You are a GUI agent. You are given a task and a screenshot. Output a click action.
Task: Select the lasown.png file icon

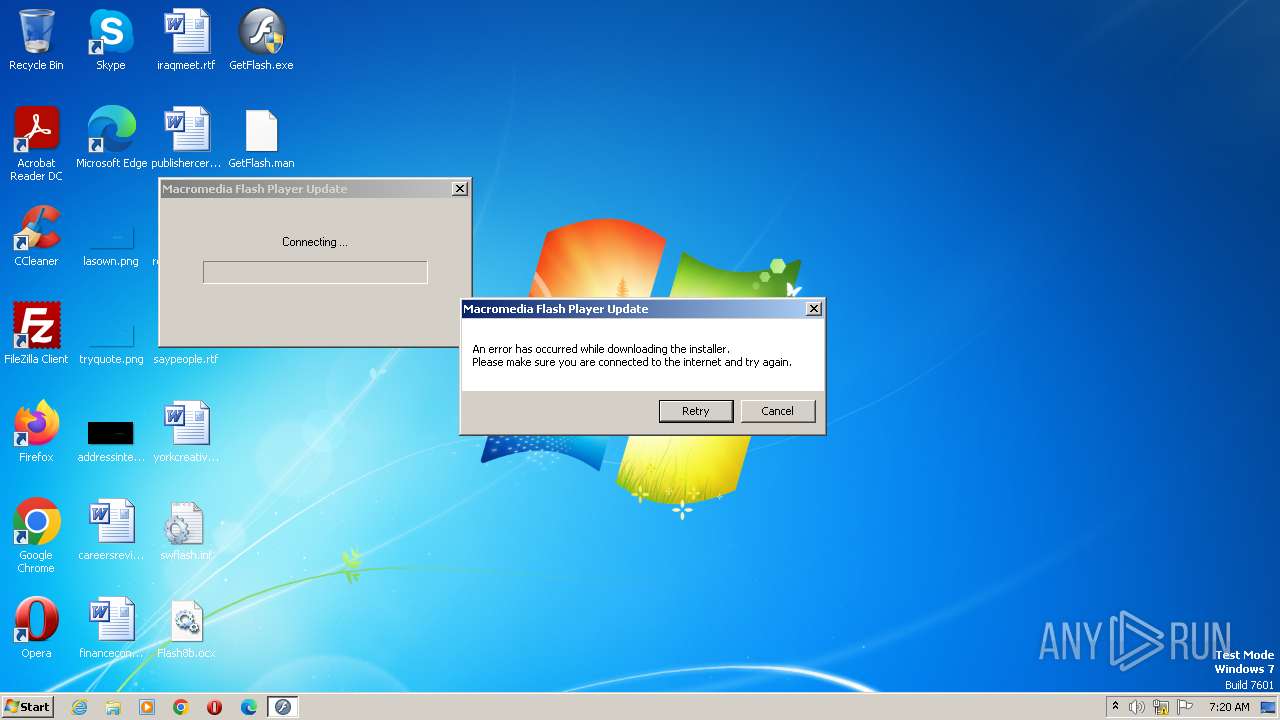coord(111,245)
